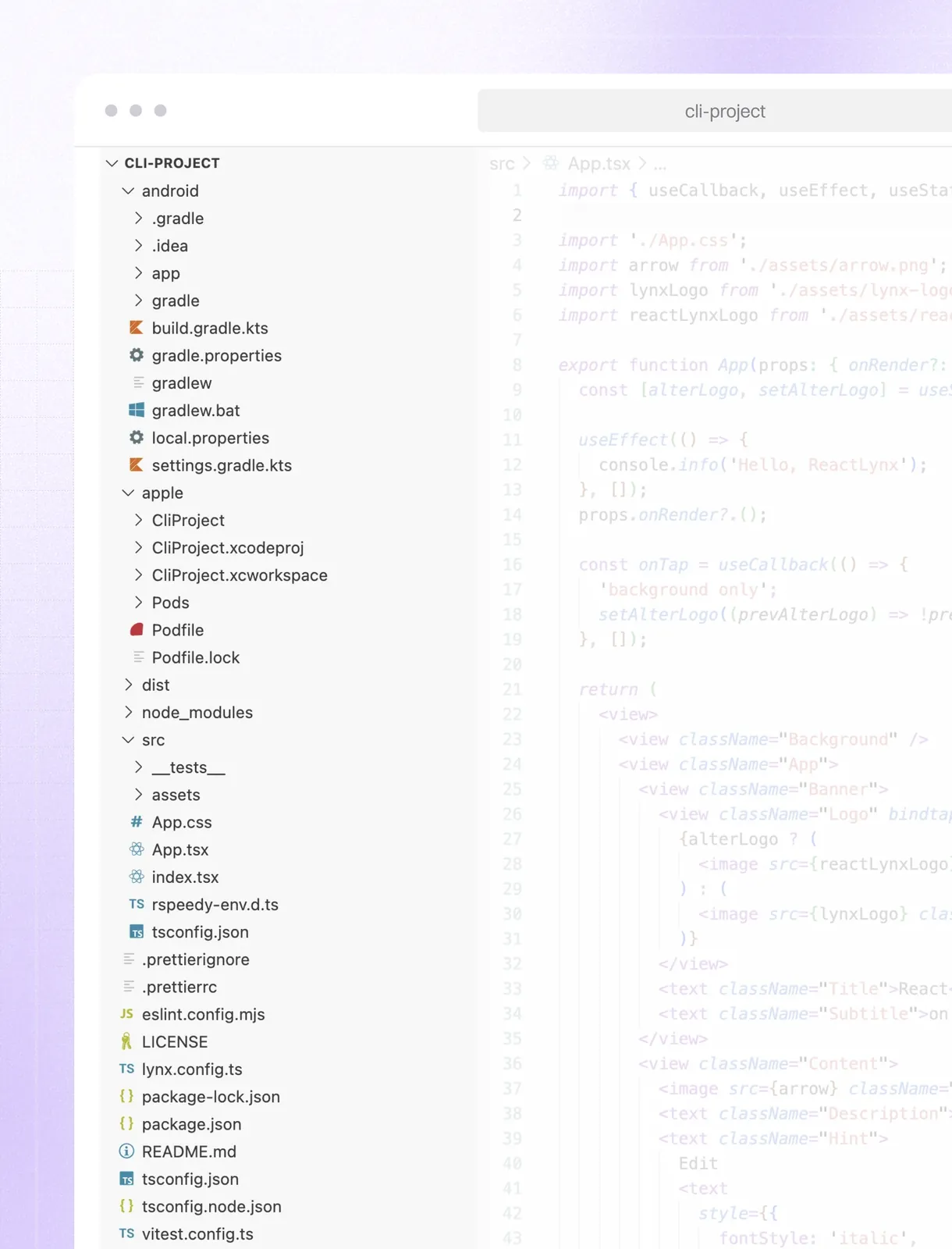Open eslint.config.mjs file name
The image size is (952, 1249).
(203, 1014)
